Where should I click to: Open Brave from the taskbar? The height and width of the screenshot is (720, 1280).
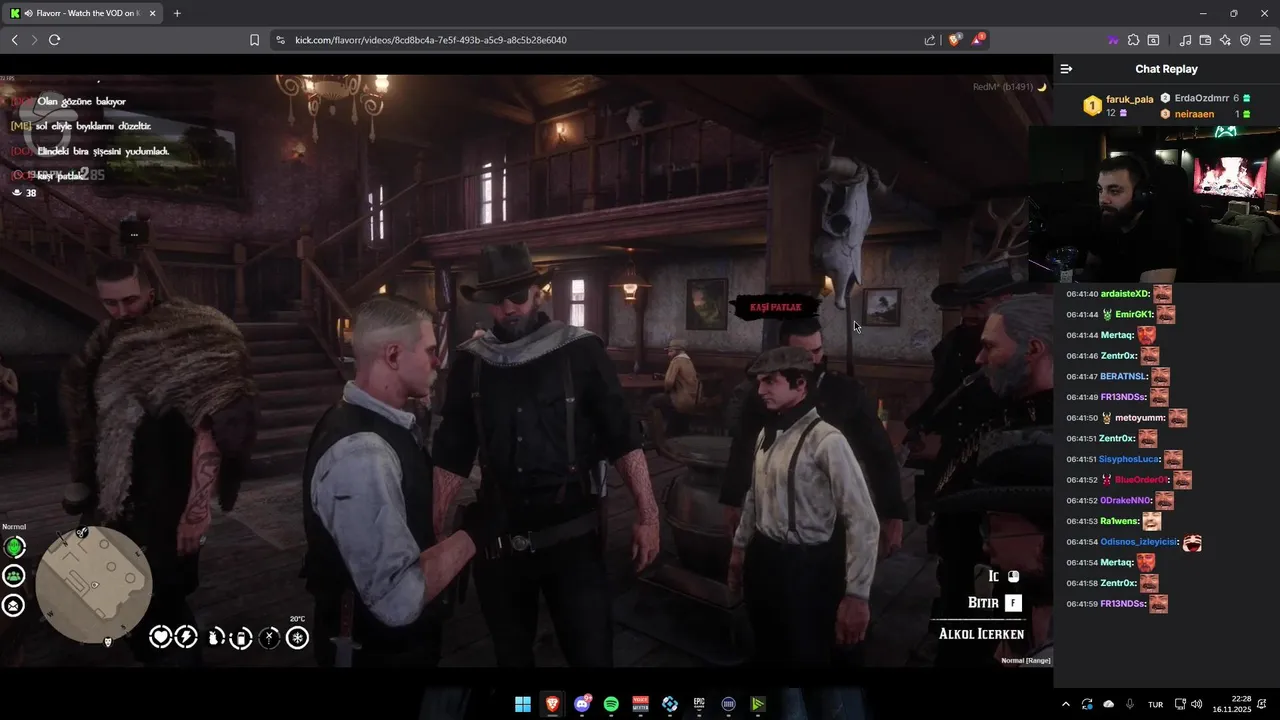pyautogui.click(x=552, y=704)
